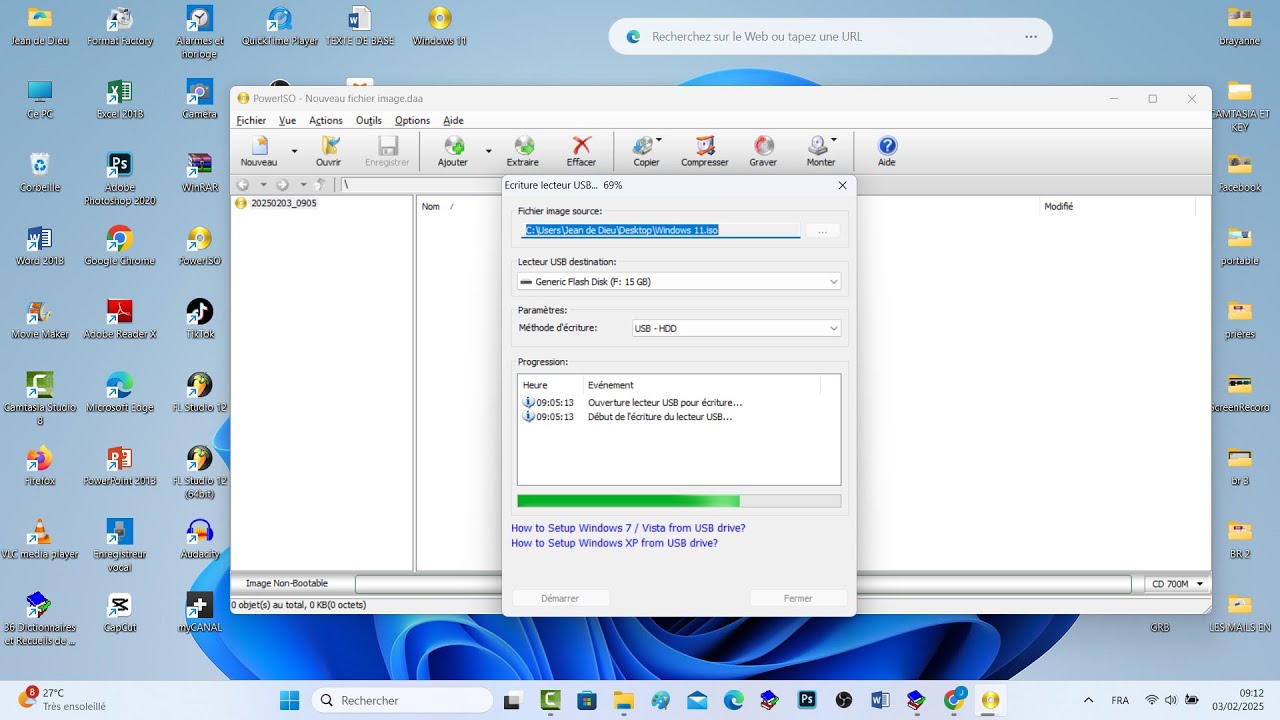The height and width of the screenshot is (720, 1280).
Task: Select the TikTok desktop icon
Action: 199,319
